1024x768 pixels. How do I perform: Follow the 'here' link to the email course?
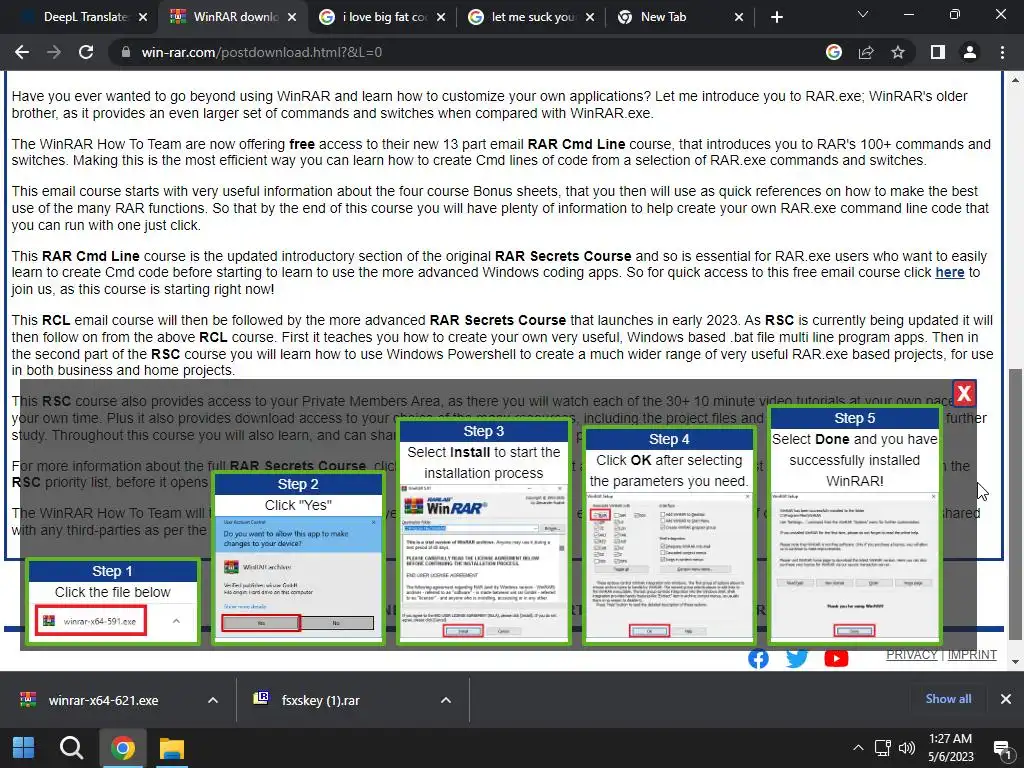[950, 272]
